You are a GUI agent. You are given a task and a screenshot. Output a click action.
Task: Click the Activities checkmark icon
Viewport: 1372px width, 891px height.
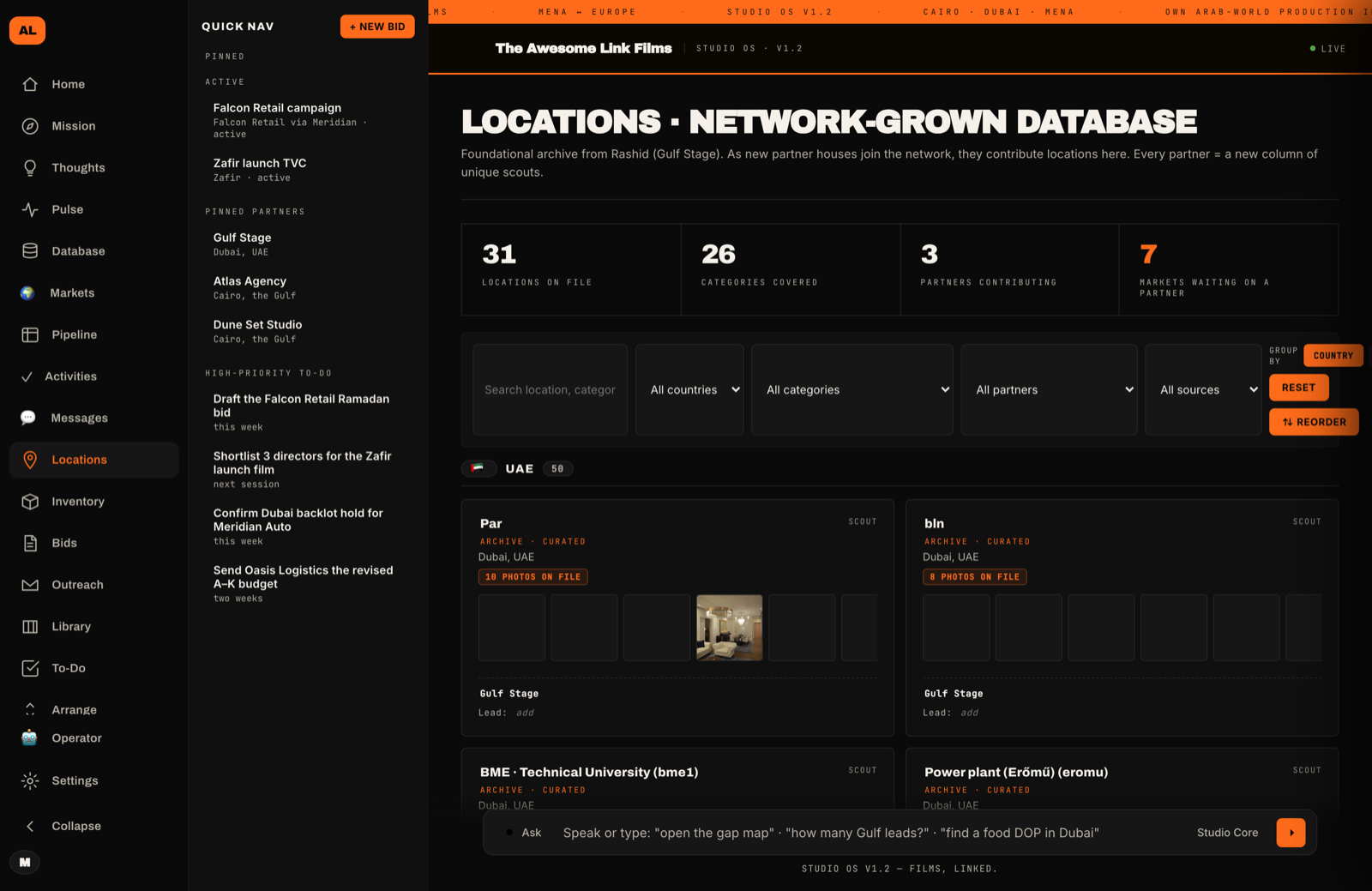[x=27, y=376]
